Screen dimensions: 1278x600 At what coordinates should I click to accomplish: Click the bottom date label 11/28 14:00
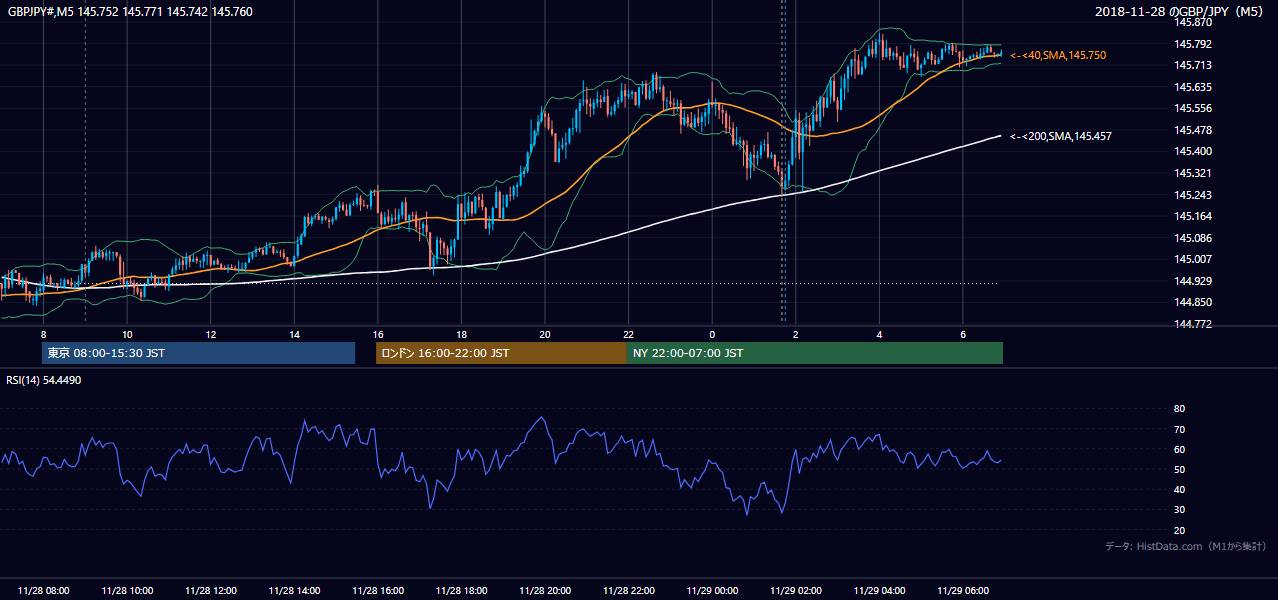[294, 590]
